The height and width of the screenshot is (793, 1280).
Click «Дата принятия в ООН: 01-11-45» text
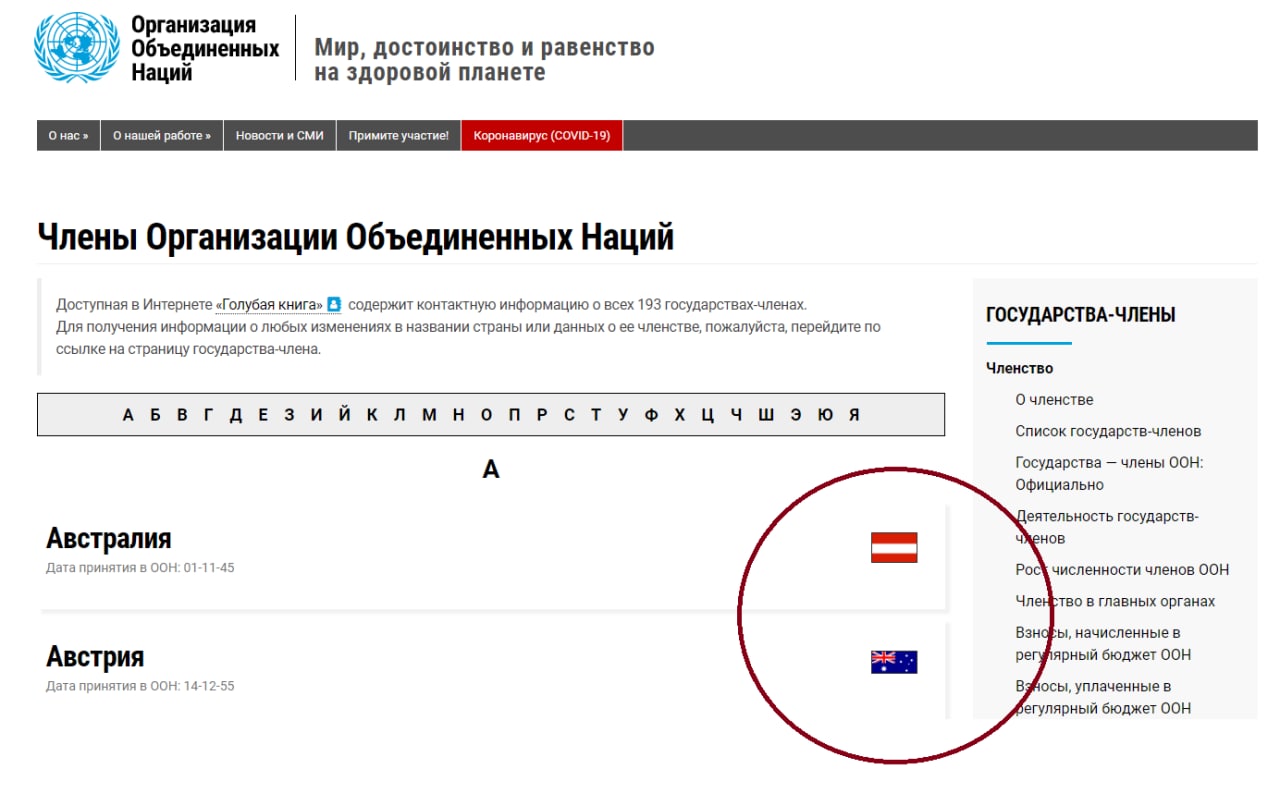[140, 568]
